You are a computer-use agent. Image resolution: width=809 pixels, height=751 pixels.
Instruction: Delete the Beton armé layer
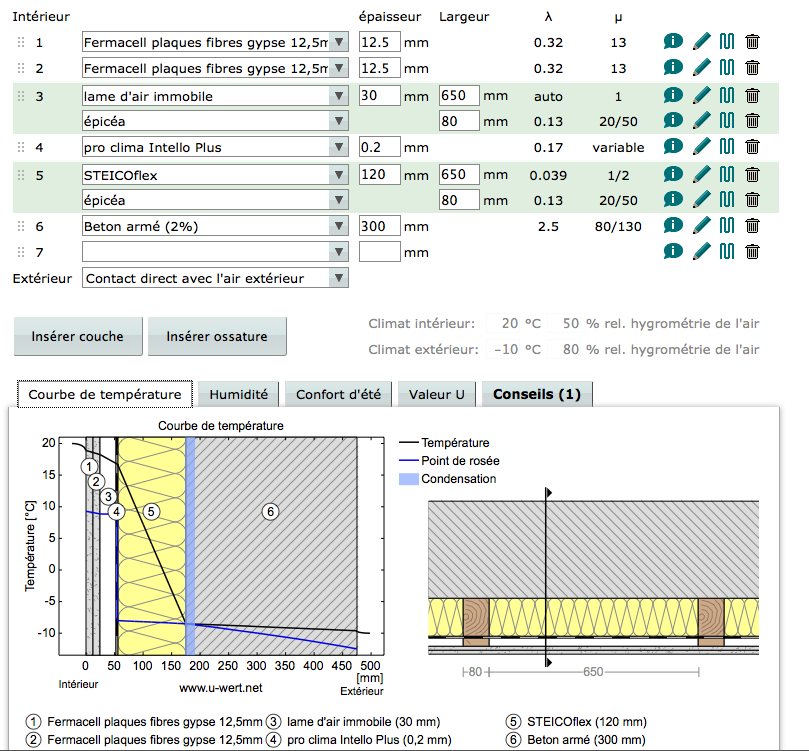[x=752, y=225]
